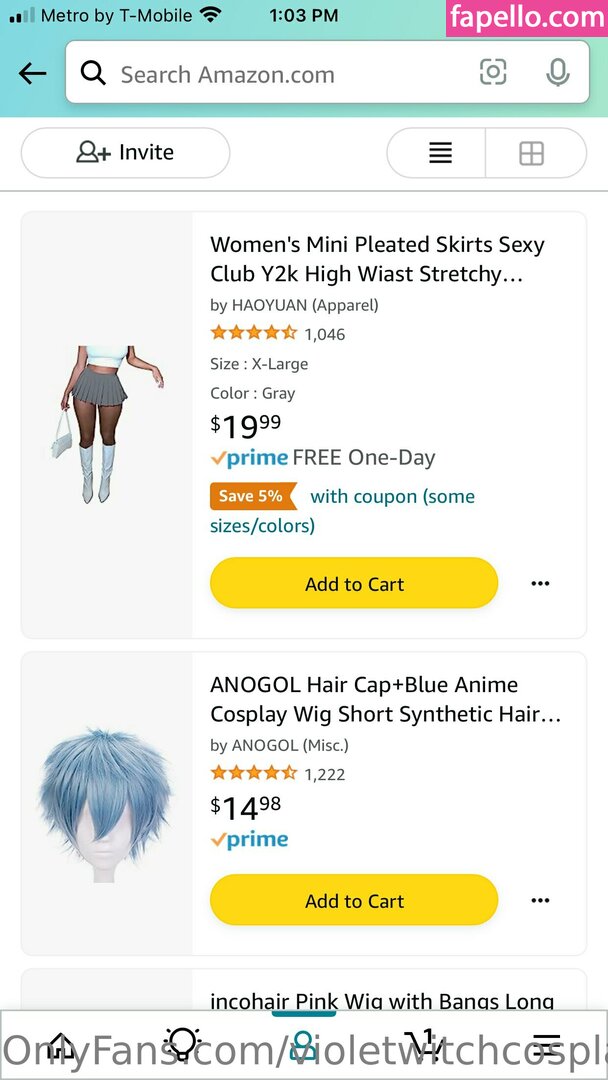Tap the microphone voice search icon
The width and height of the screenshot is (608, 1080).
pyautogui.click(x=558, y=72)
